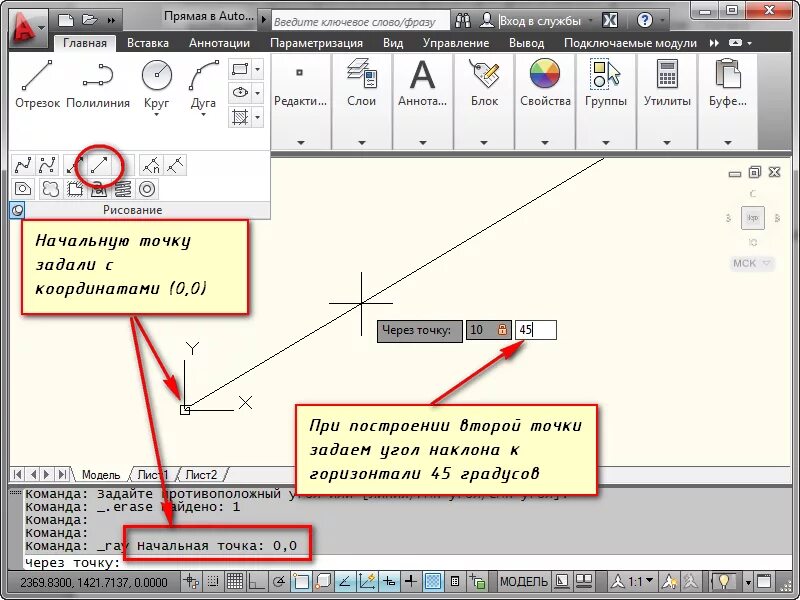Select the revision cloud tool
800x600 pixels.
pyautogui.click(x=50, y=189)
